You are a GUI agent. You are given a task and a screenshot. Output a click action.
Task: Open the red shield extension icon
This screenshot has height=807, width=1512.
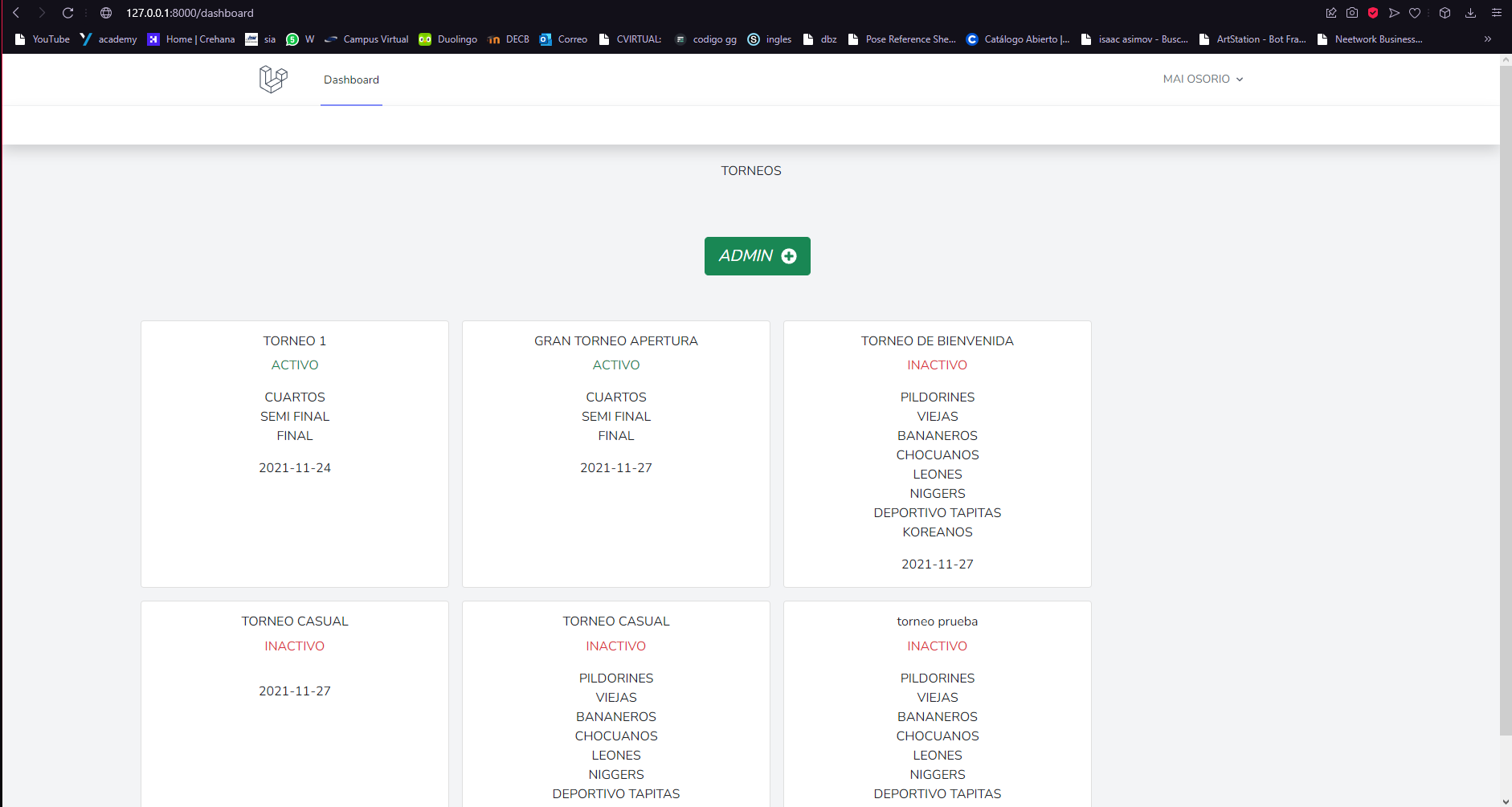click(1373, 13)
